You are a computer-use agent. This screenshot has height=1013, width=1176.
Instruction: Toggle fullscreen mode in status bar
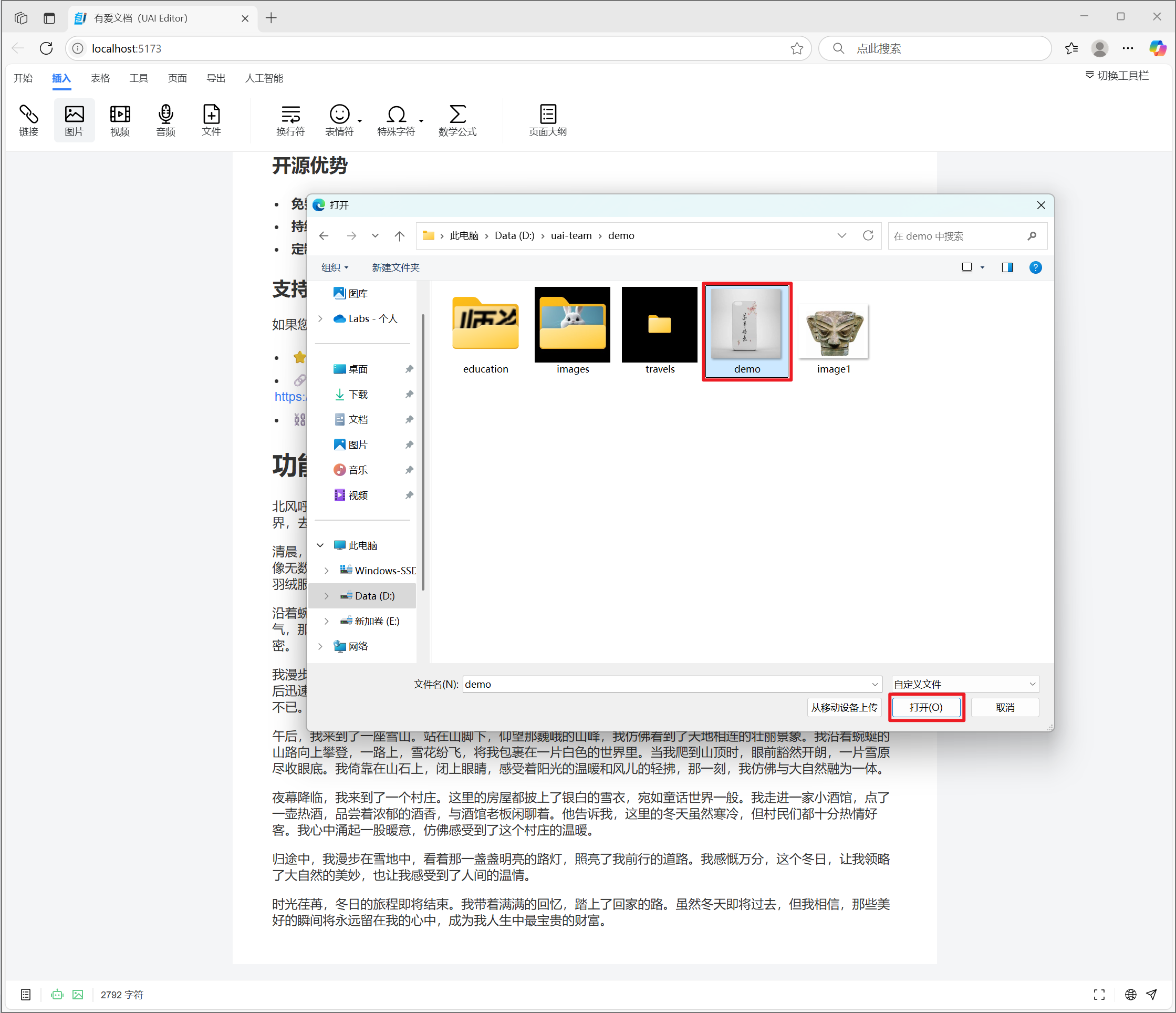tap(1099, 994)
